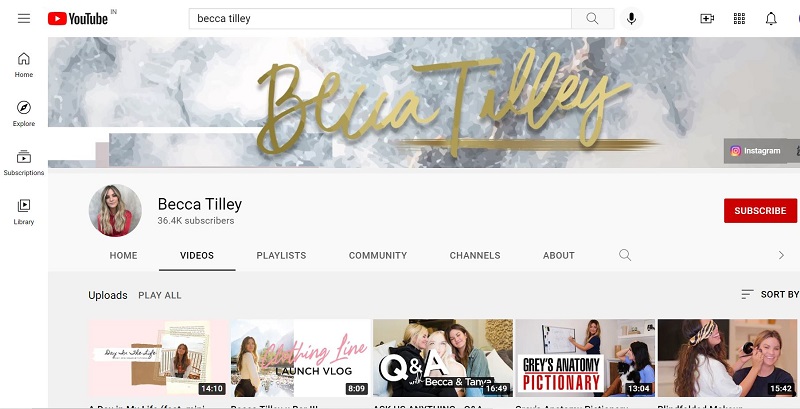The image size is (800, 409).
Task: Click the search magnifier button
Action: [592, 19]
